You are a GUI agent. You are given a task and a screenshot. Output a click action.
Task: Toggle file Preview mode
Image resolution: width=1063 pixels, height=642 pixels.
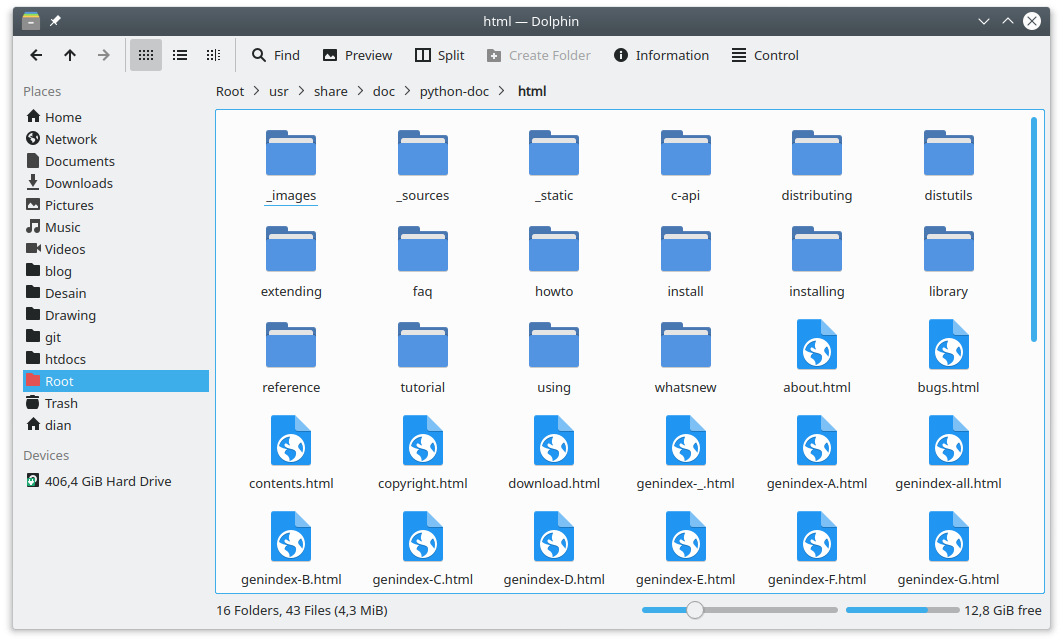[x=357, y=55]
